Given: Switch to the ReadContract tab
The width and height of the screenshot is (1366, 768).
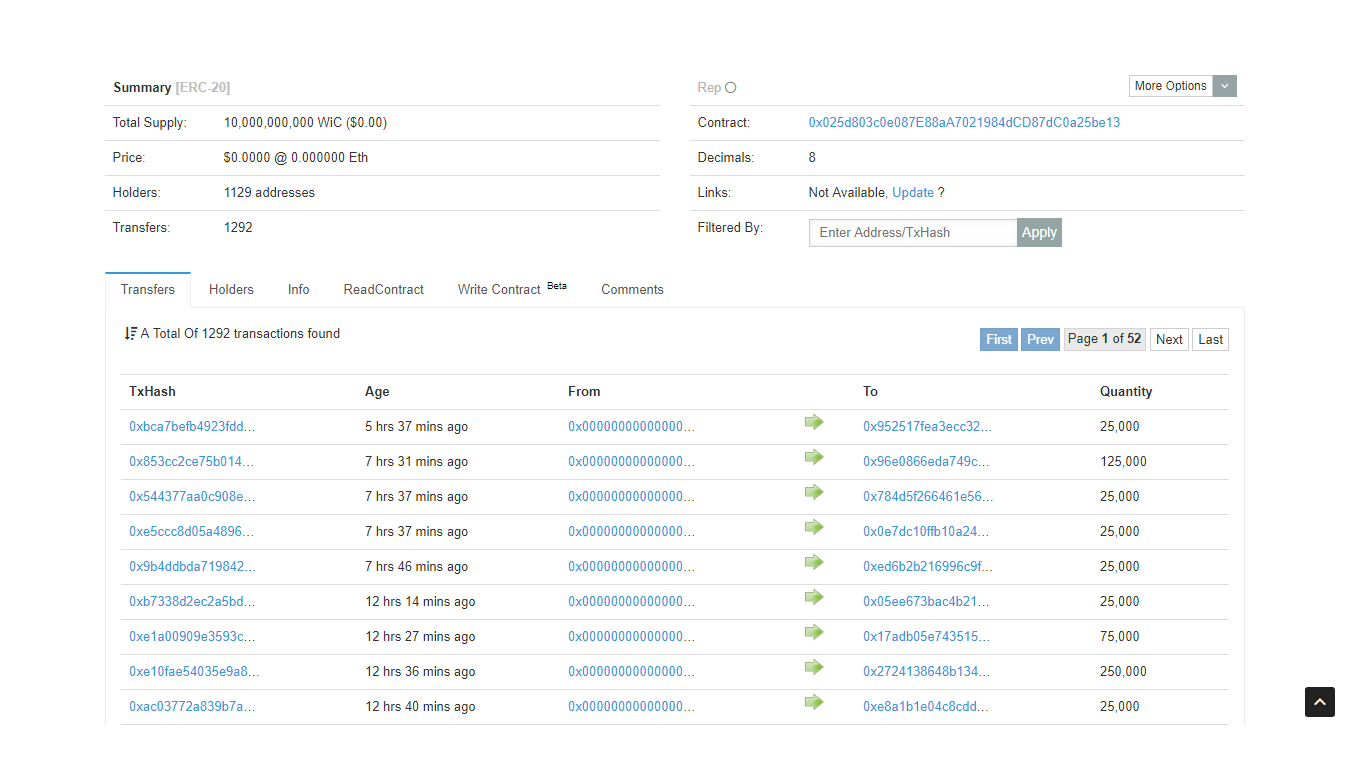Looking at the screenshot, I should [384, 290].
